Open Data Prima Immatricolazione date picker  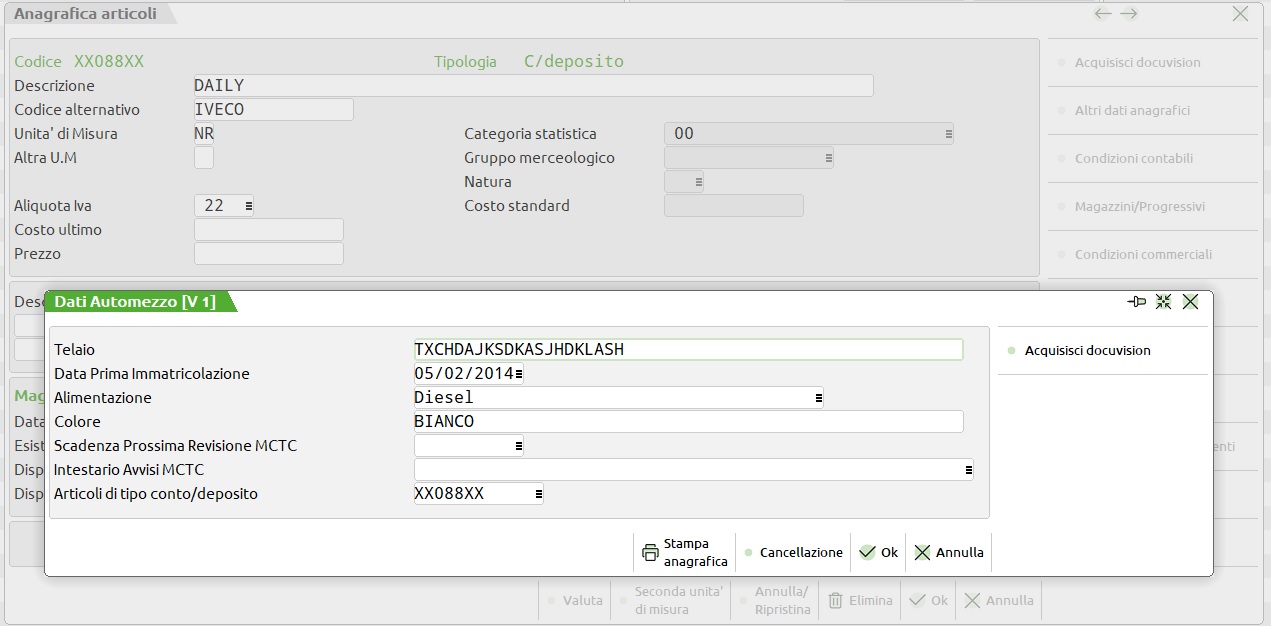tap(518, 374)
